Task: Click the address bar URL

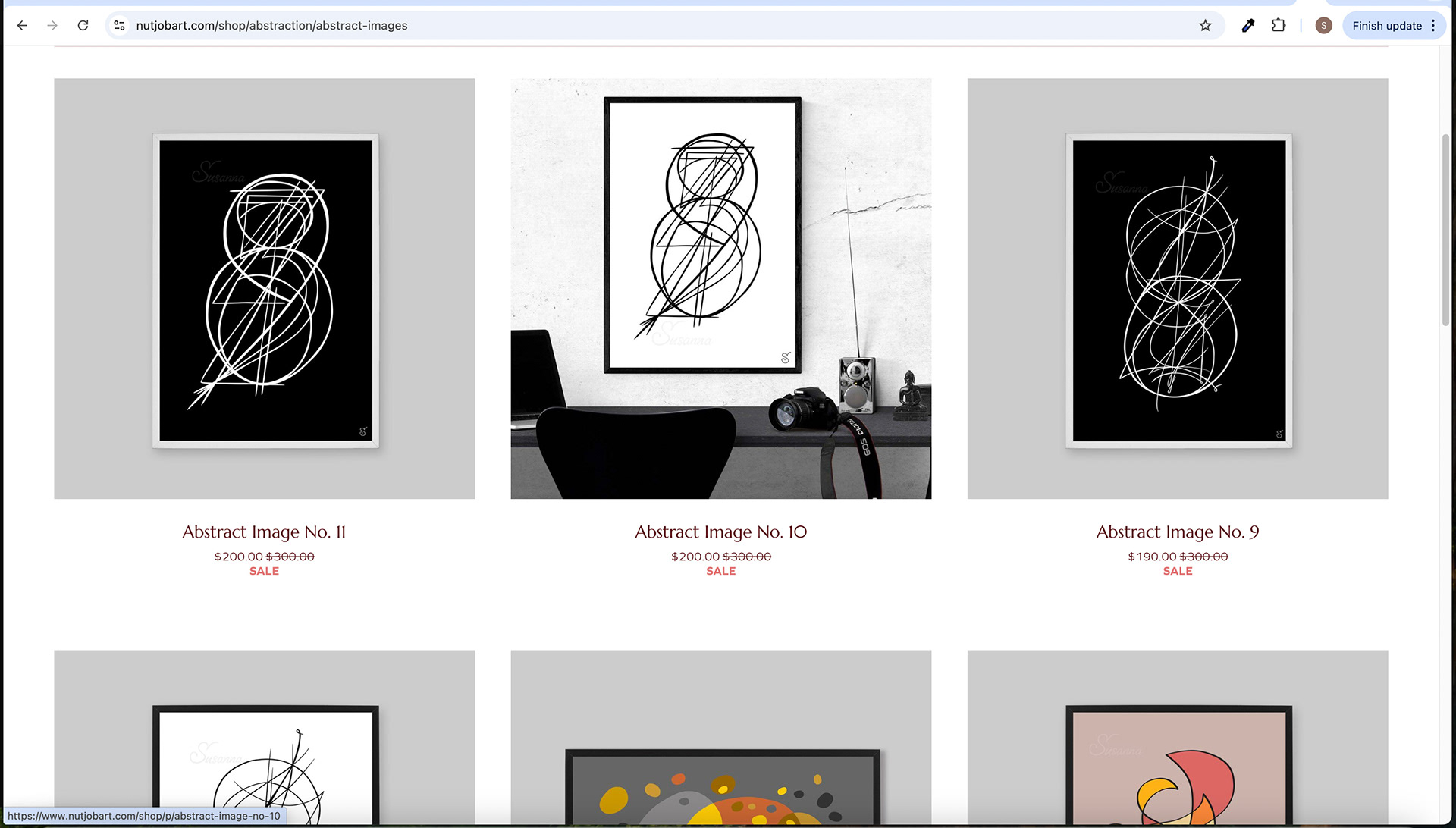Action: (271, 26)
